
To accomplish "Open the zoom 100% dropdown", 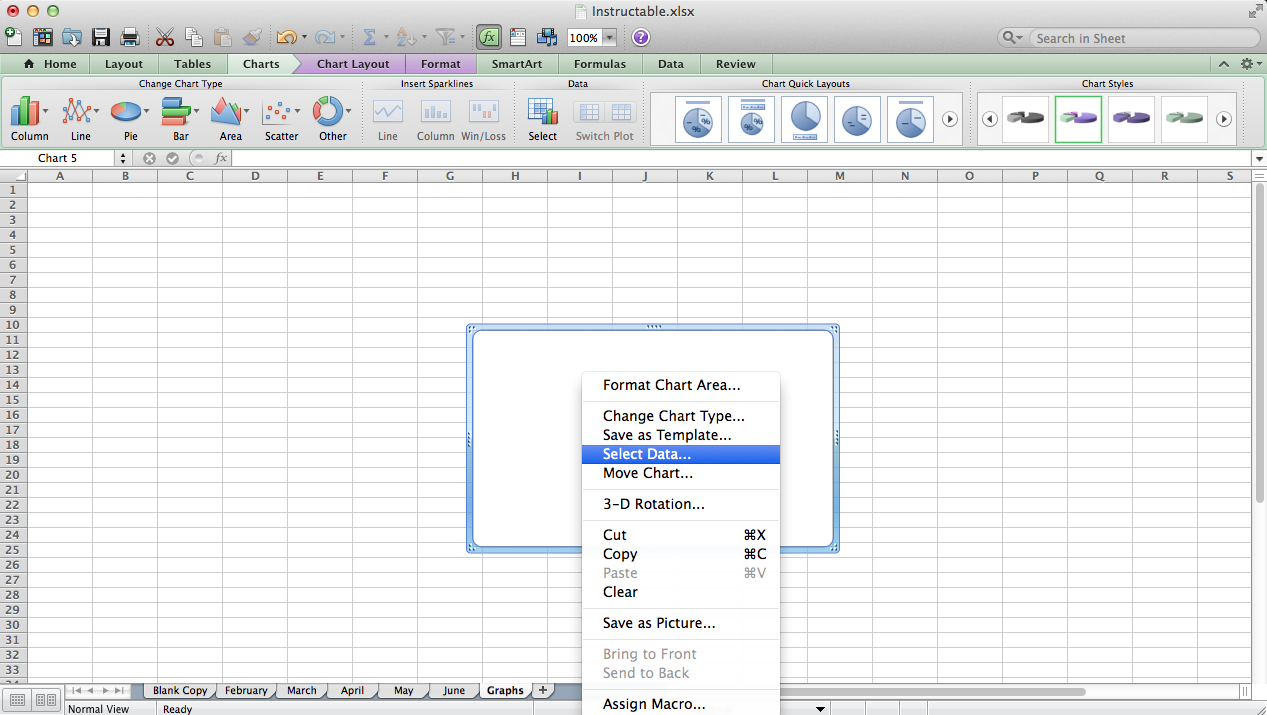I will point(609,38).
